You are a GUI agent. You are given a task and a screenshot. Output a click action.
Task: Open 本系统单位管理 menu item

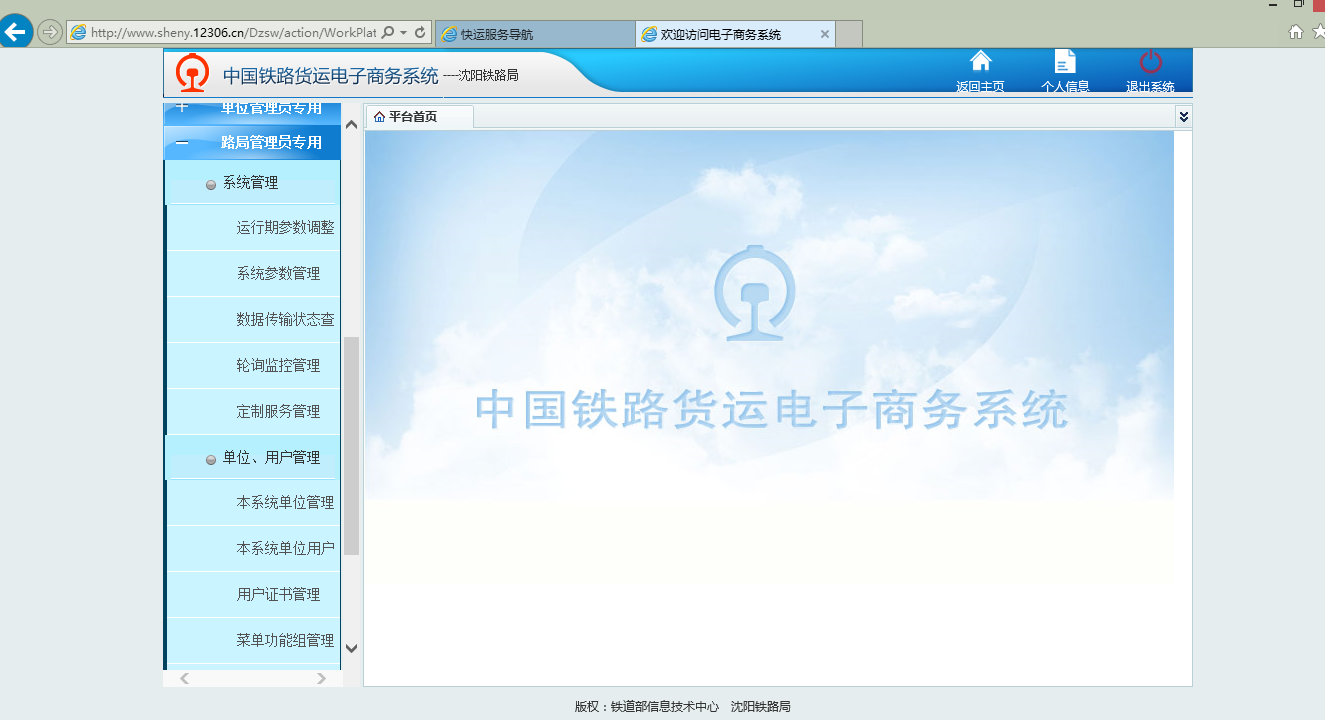point(254,503)
